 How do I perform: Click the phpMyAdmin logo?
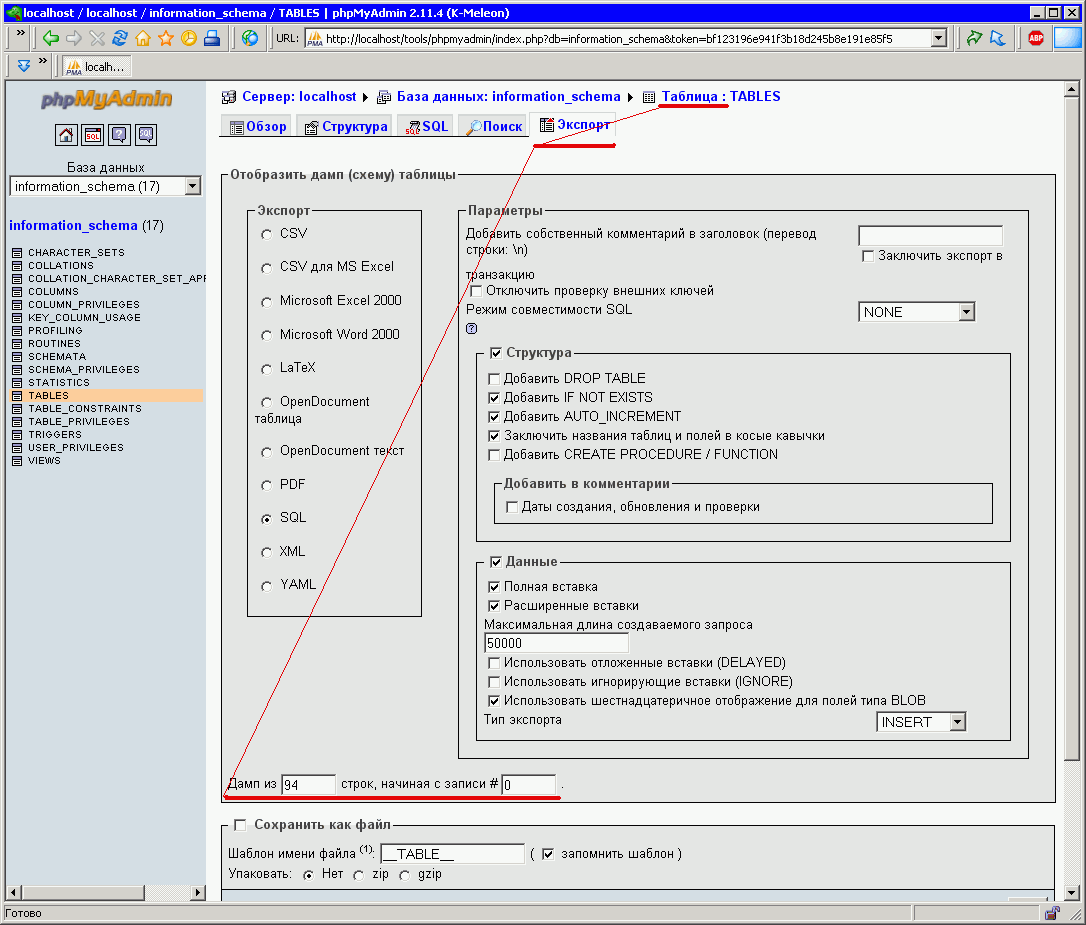[106, 99]
